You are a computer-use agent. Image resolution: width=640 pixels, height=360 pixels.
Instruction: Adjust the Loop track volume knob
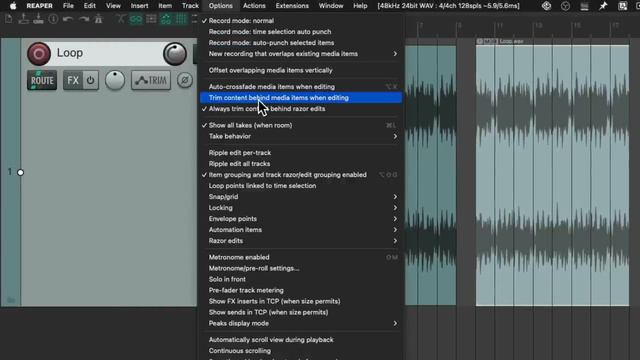[x=175, y=53]
